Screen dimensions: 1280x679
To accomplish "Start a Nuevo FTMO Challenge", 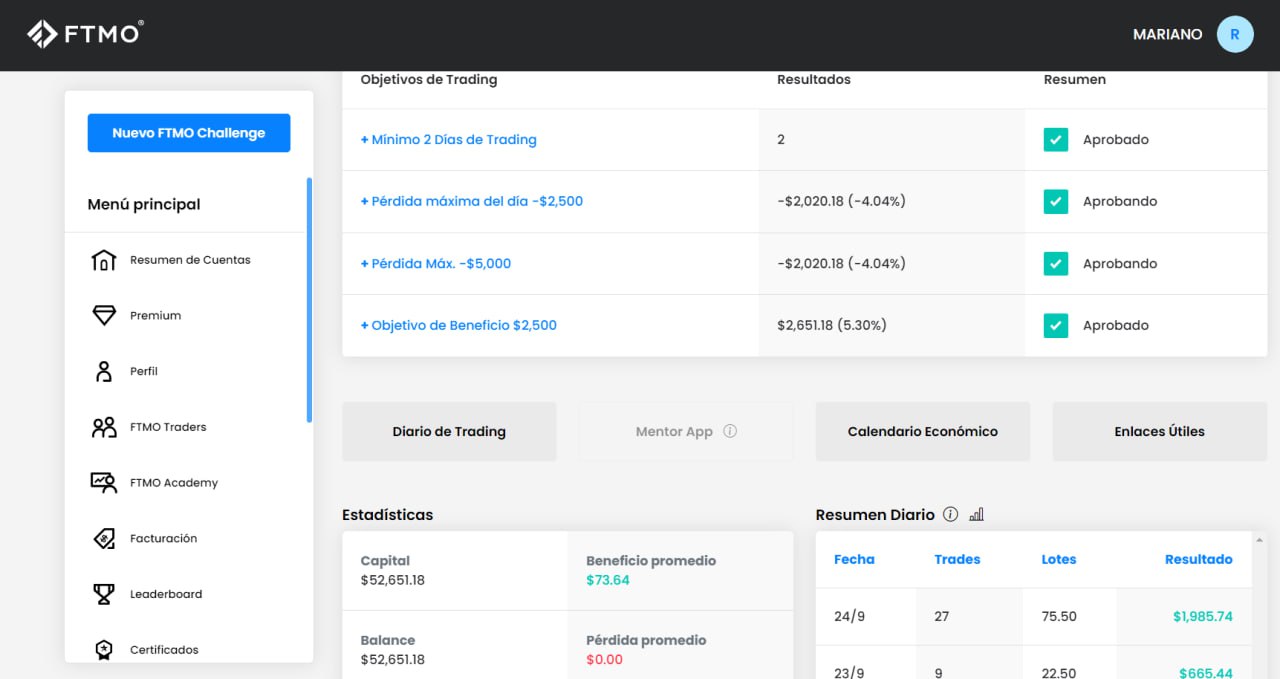I will pyautogui.click(x=189, y=133).
